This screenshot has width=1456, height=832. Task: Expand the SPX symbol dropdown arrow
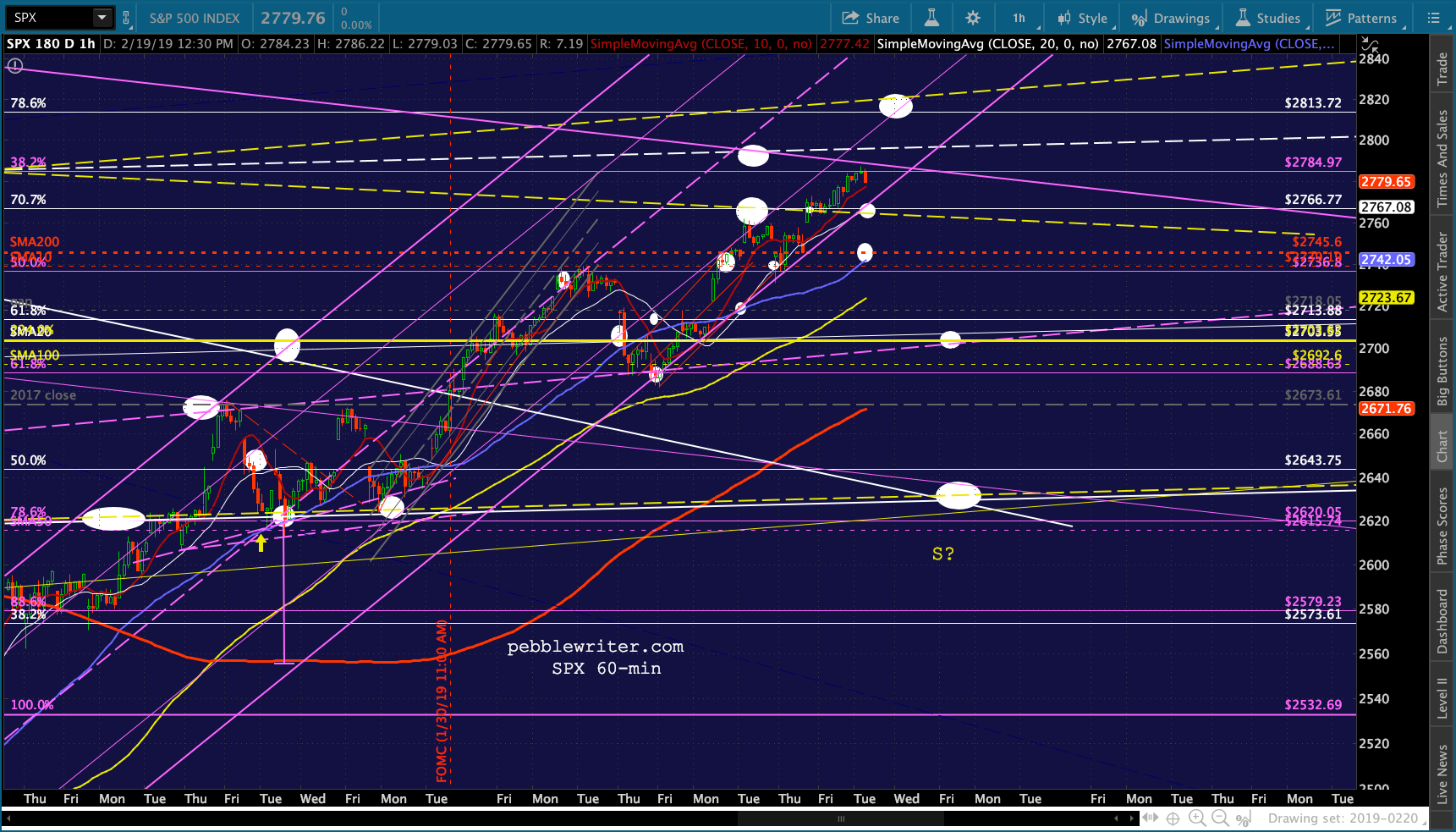(x=102, y=18)
